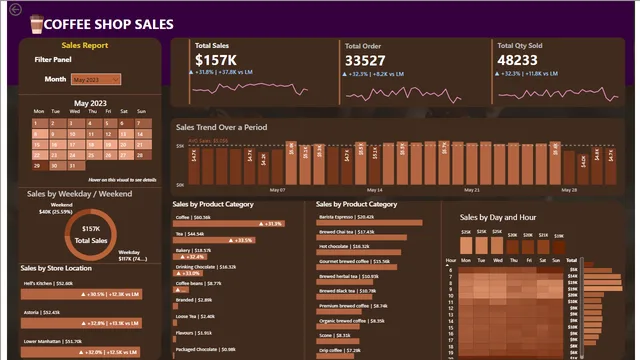Screen dimensions: 640x360
Task: Select the Brewed Black tea bar
Action: click(344, 296)
